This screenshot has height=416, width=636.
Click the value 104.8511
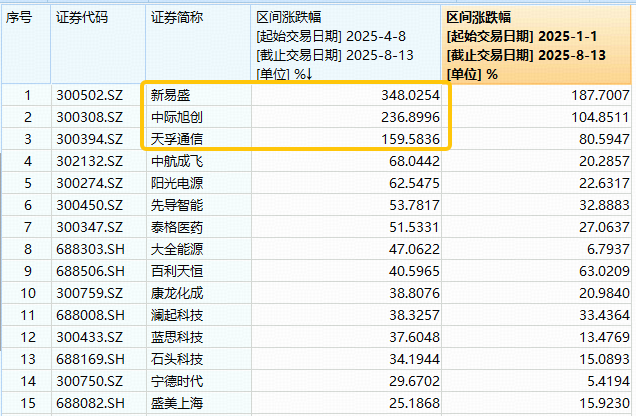coord(600,117)
